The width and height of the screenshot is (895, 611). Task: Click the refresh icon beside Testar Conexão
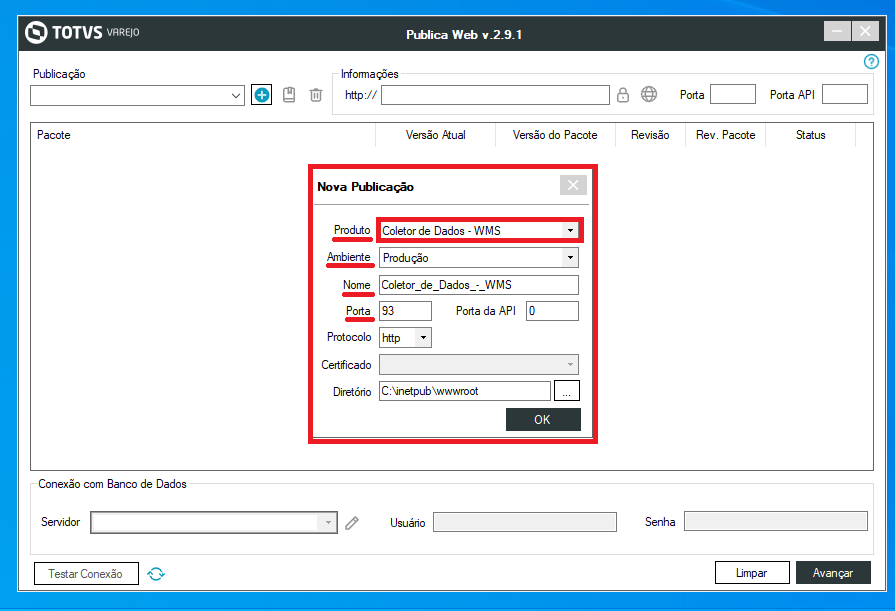tap(156, 574)
